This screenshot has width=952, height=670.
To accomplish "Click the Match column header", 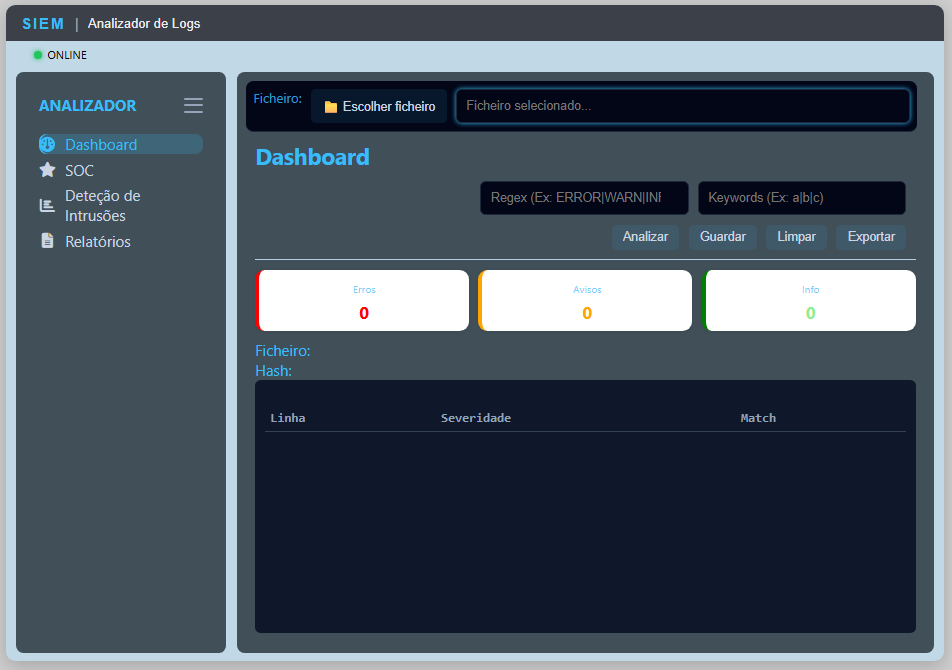I will click(758, 418).
